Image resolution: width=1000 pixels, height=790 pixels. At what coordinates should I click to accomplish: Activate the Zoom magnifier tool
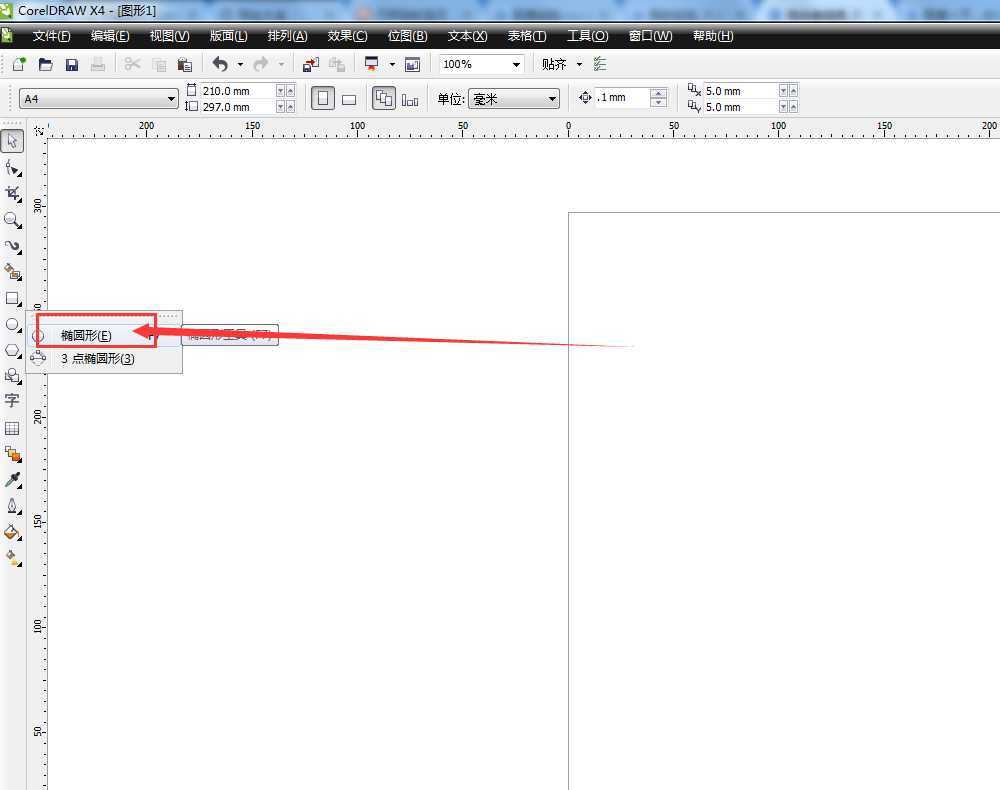point(12,220)
